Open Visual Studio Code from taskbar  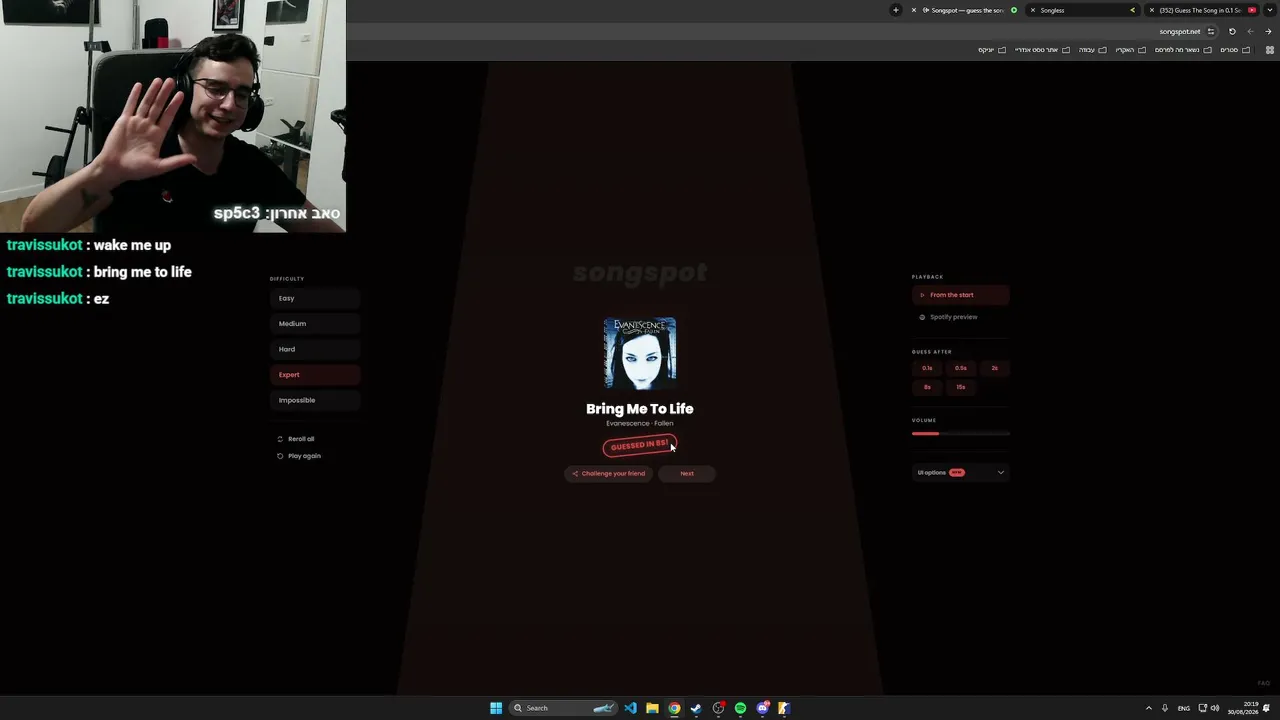click(630, 708)
